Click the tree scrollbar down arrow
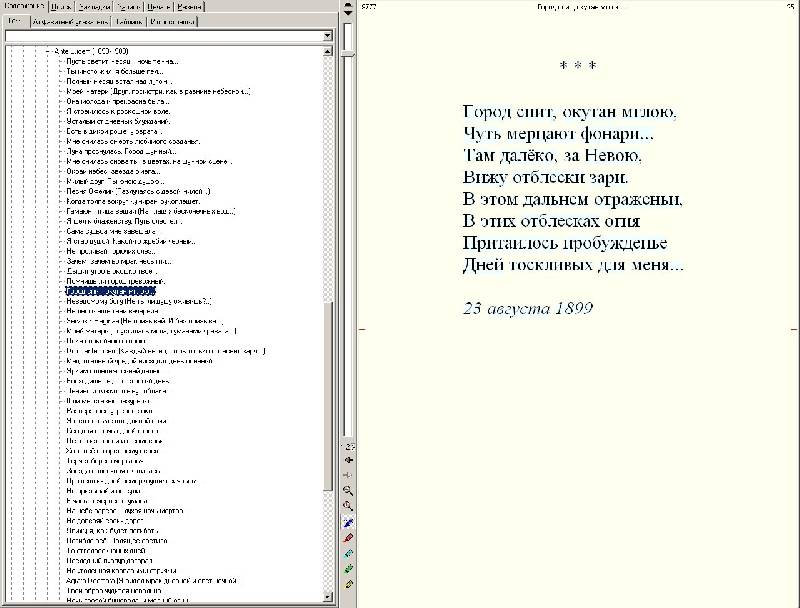This screenshot has height=608, width=800. [x=328, y=597]
